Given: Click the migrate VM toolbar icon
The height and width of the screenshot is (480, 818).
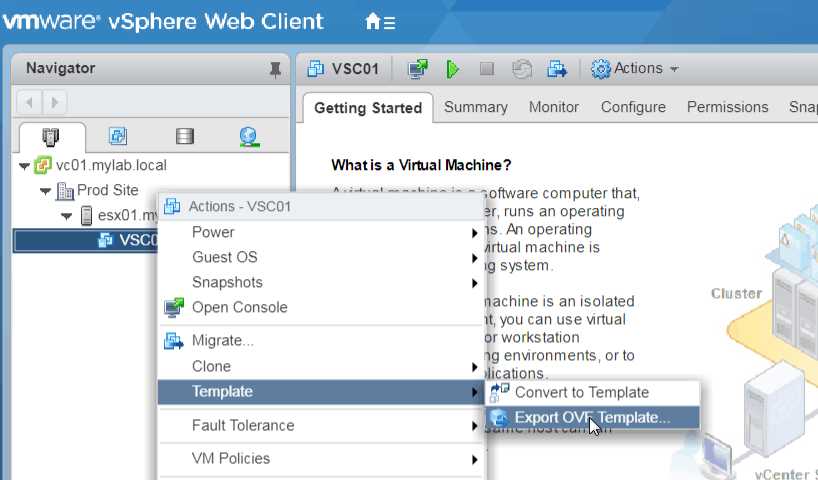Looking at the screenshot, I should pyautogui.click(x=556, y=69).
